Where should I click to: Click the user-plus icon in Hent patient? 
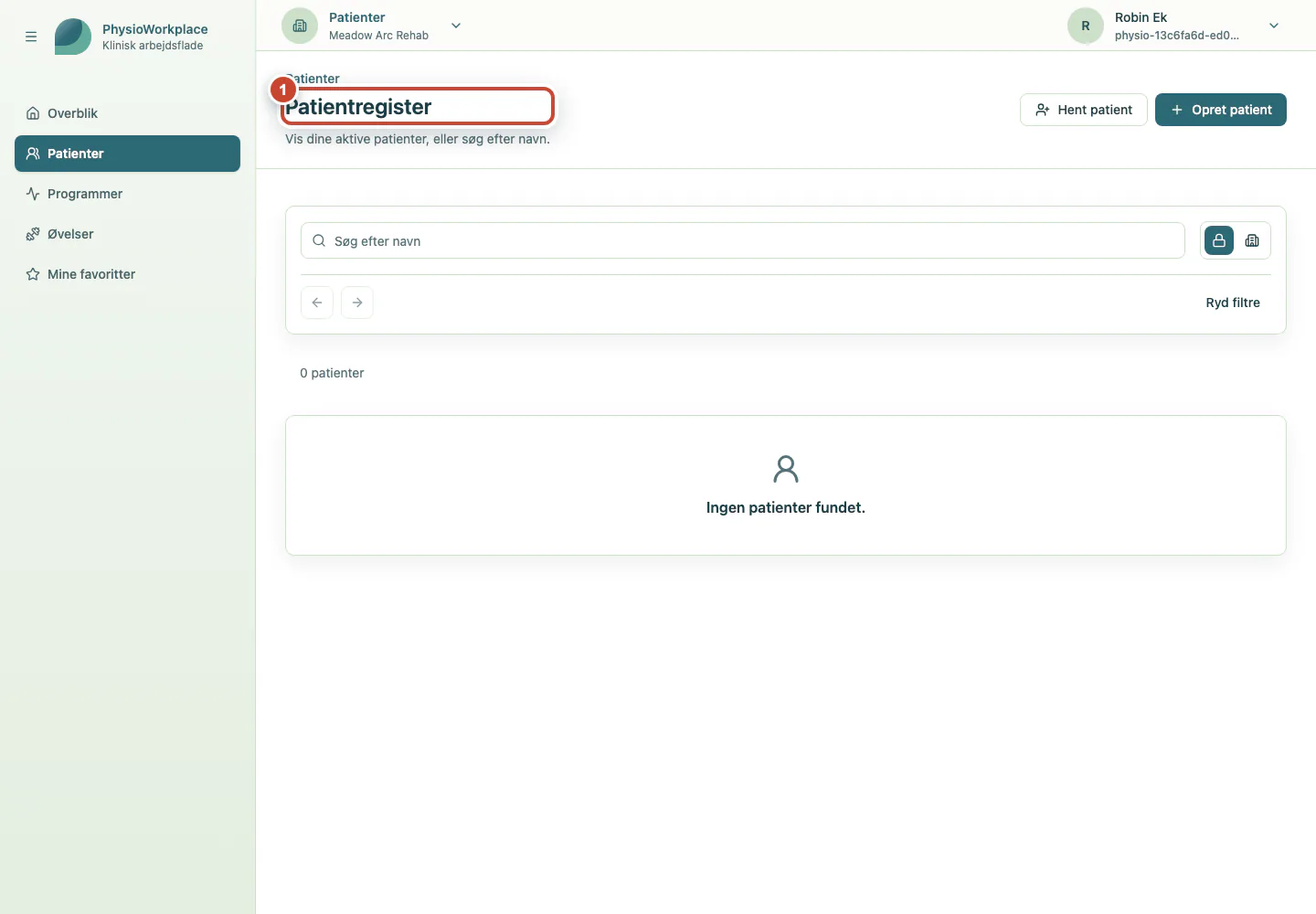(1043, 110)
